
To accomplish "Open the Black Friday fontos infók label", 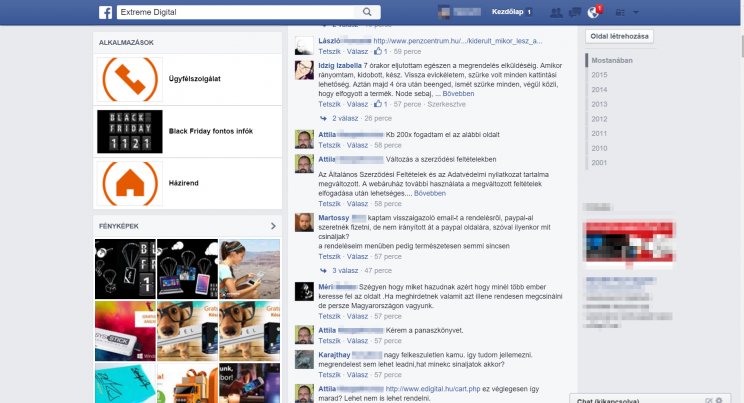I will [211, 131].
